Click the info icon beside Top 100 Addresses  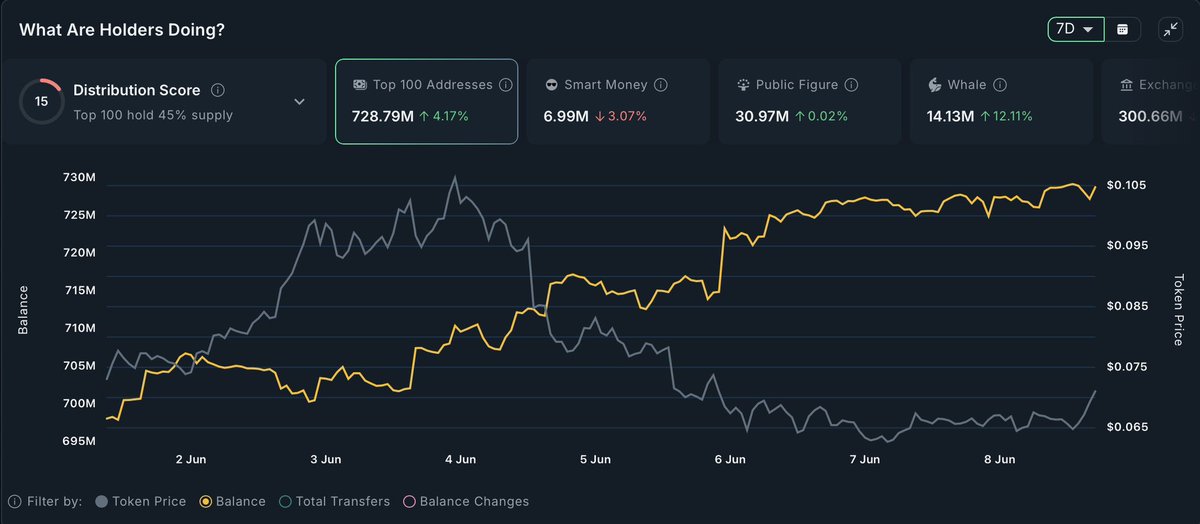click(505, 86)
